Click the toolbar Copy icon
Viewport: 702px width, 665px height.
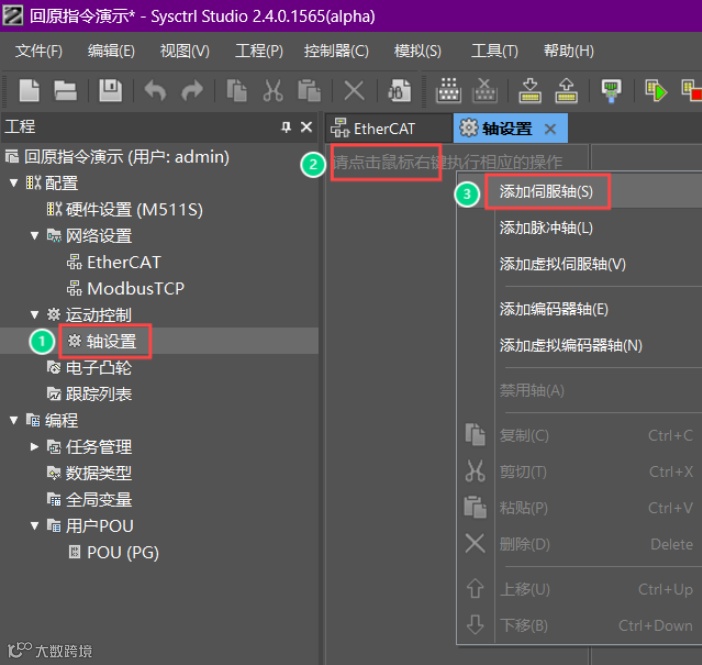coord(236,90)
